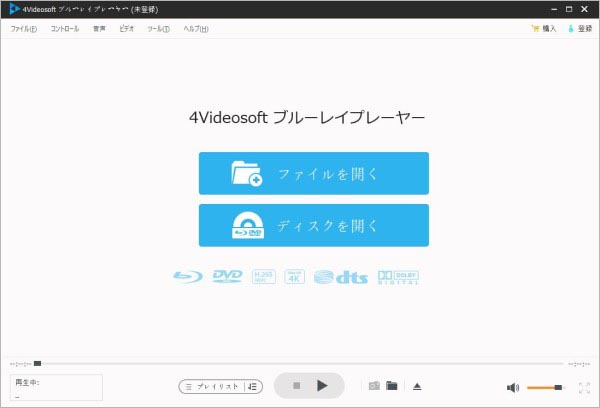
Task: Click the playlist sort order icon
Action: 253,387
